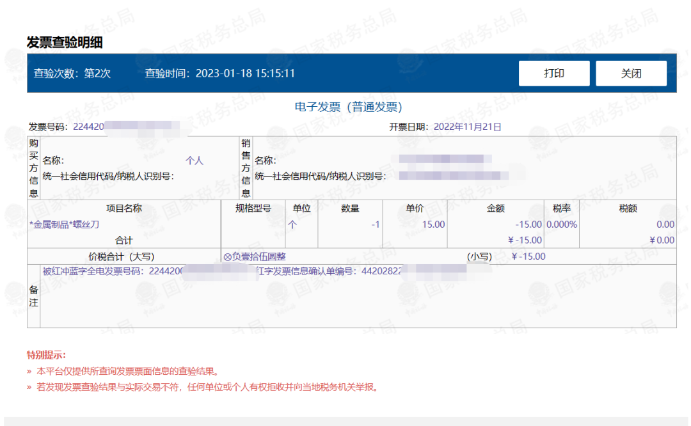Image resolution: width=691 pixels, height=426 pixels.
Task: Click the item name *金属制品*螺丝刀
Action: (x=64, y=225)
